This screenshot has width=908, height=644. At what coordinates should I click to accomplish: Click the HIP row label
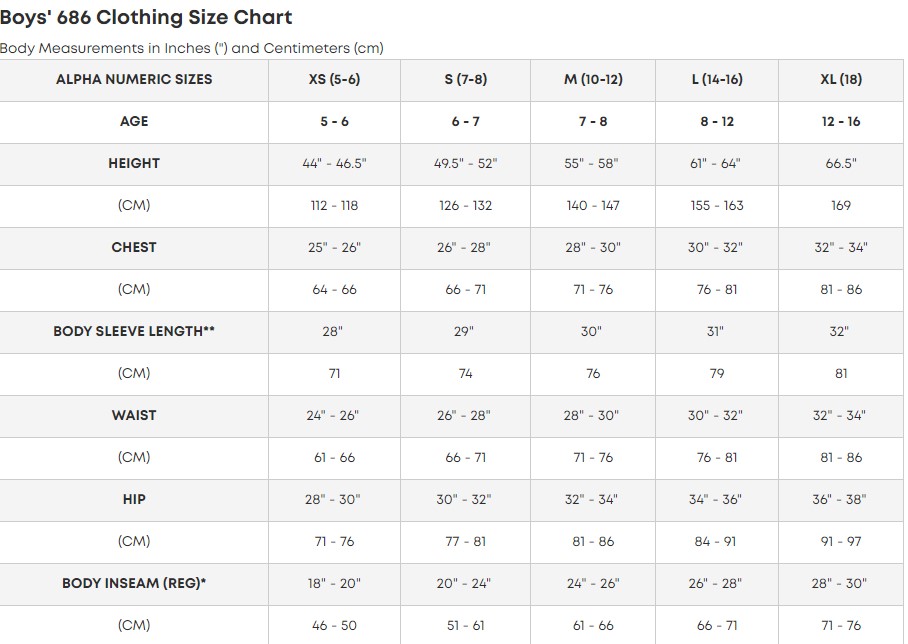(134, 499)
